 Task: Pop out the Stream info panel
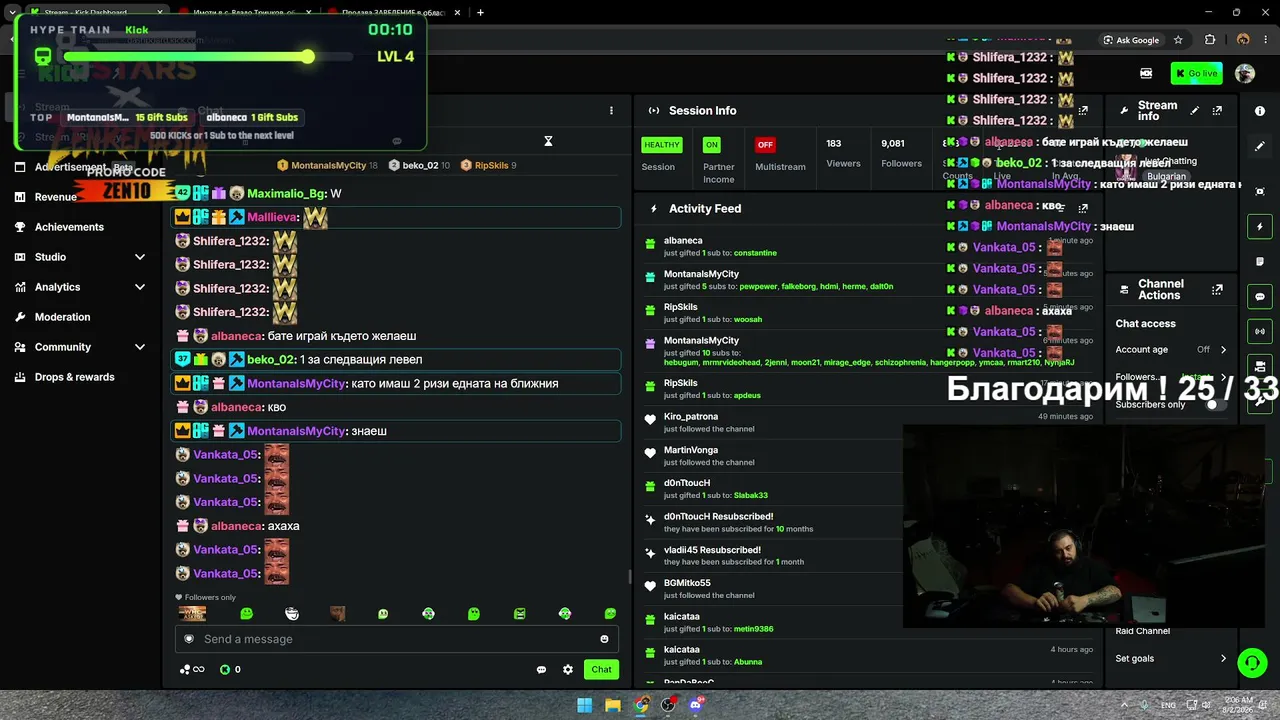pos(1217,110)
